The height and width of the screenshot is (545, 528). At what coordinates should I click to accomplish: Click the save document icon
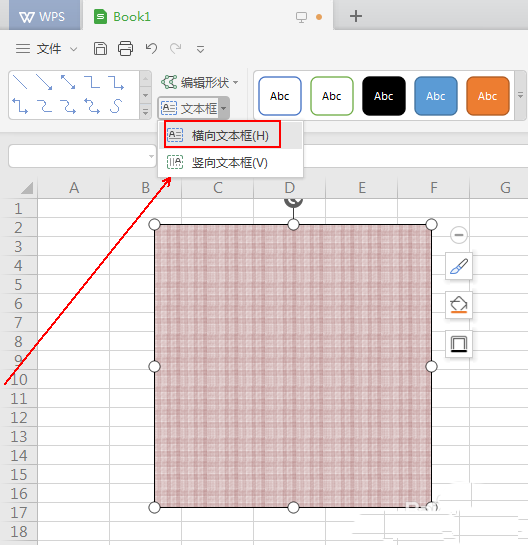pos(100,49)
